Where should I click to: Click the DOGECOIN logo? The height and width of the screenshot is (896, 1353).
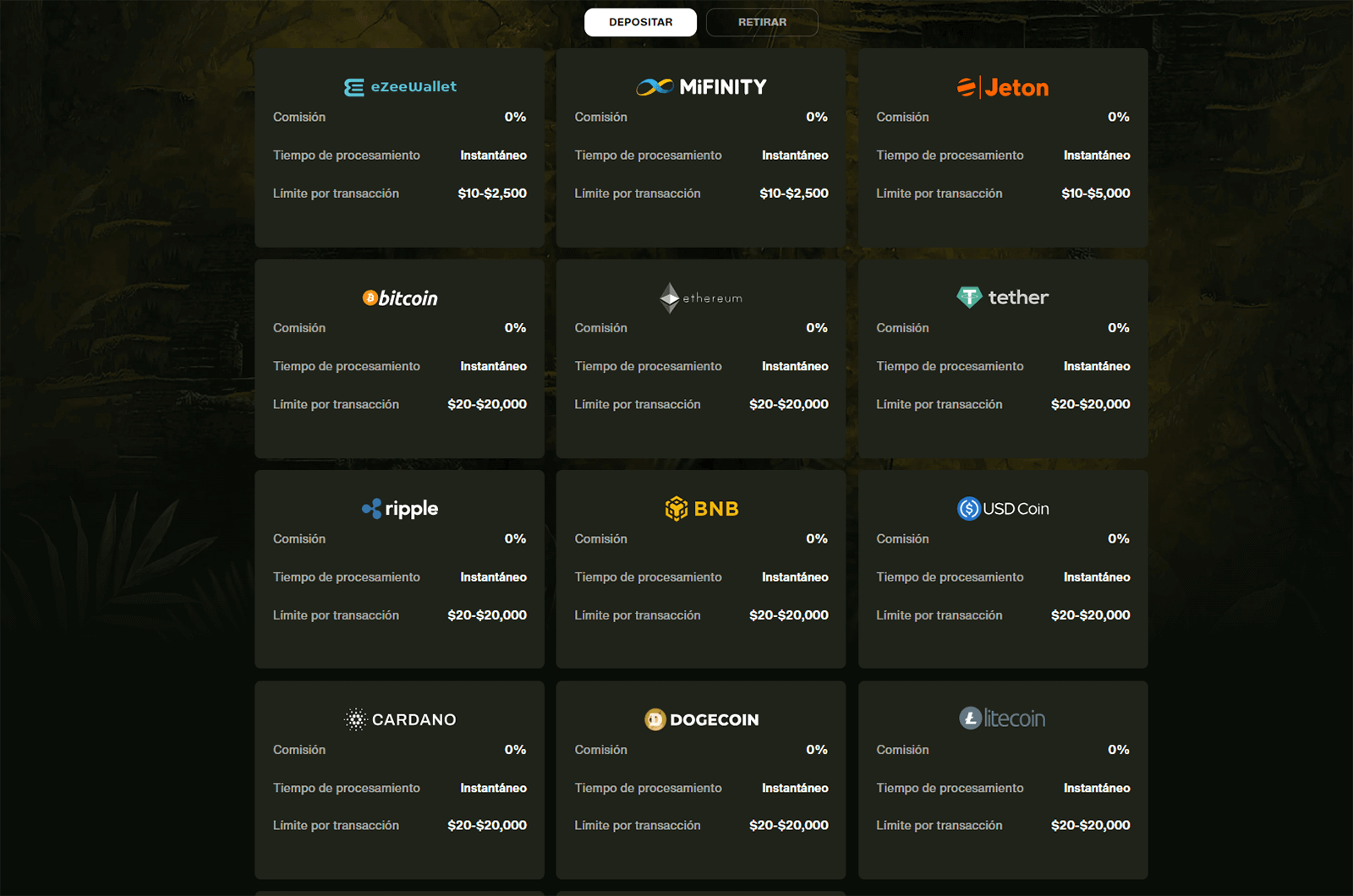pyautogui.click(x=701, y=719)
